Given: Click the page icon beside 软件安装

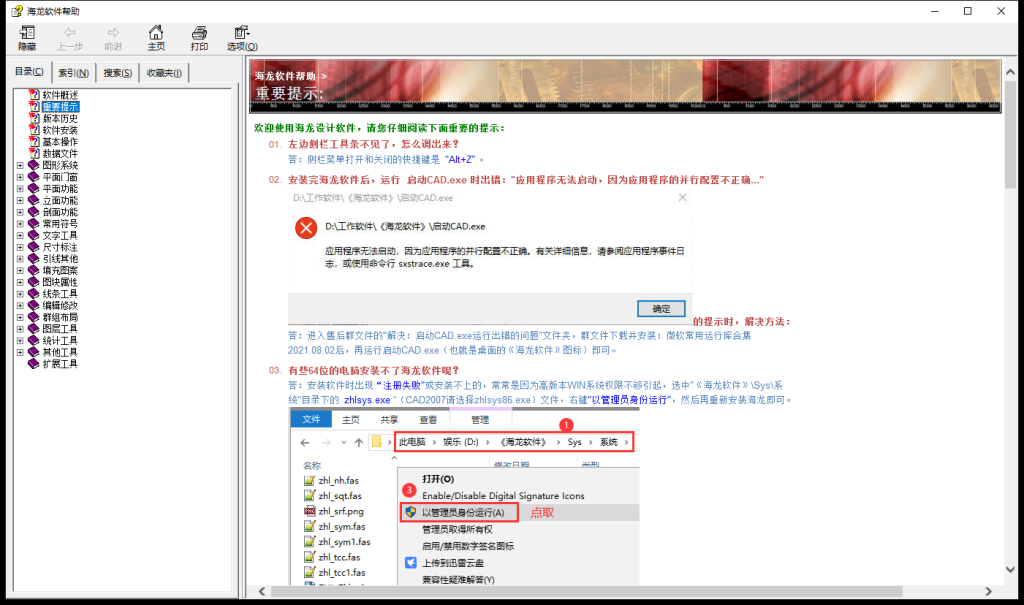Looking at the screenshot, I should (34, 130).
